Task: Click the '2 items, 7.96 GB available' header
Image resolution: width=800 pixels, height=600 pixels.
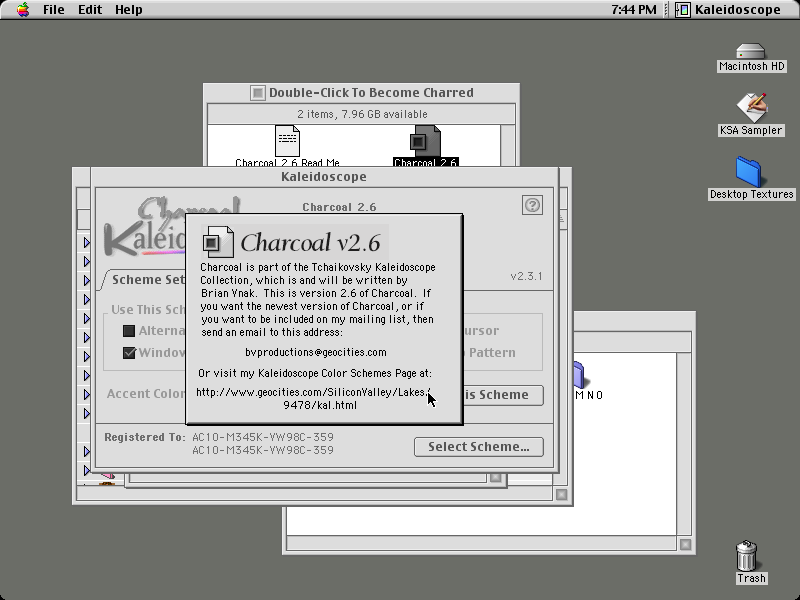Action: pyautogui.click(x=362, y=114)
